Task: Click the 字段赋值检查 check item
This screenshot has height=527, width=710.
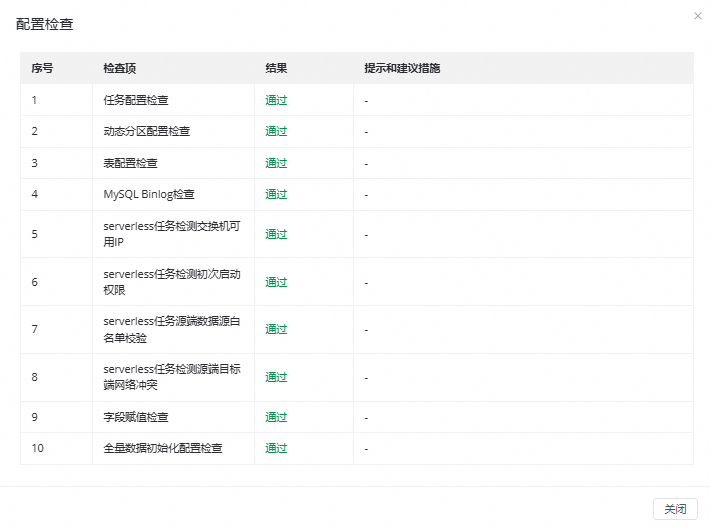Action: [x=136, y=417]
